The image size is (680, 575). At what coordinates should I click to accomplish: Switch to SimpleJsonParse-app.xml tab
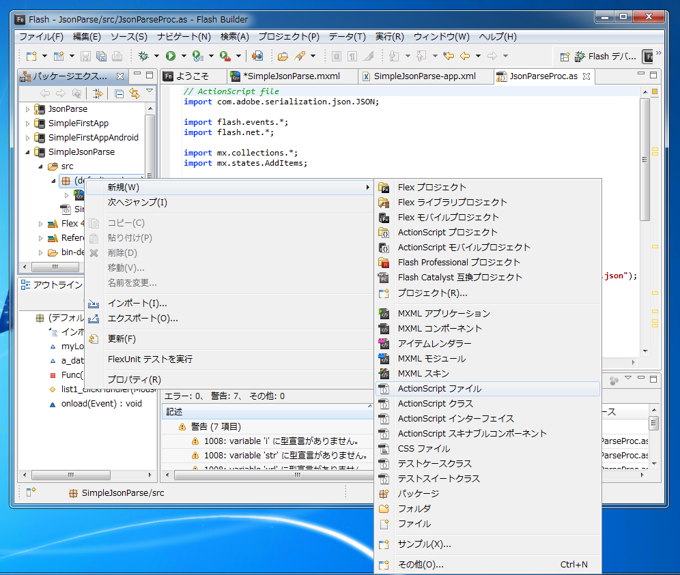pyautogui.click(x=425, y=76)
